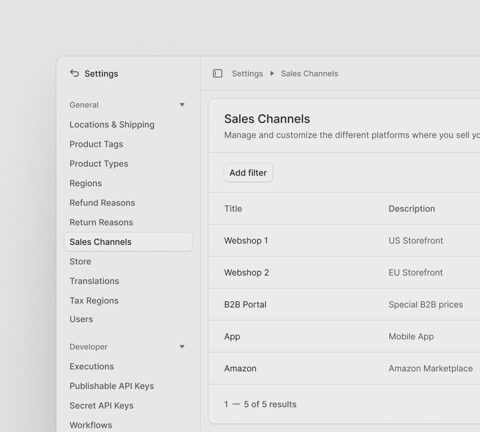480x432 pixels.
Task: Toggle the sidebar panel icon
Action: tap(218, 73)
